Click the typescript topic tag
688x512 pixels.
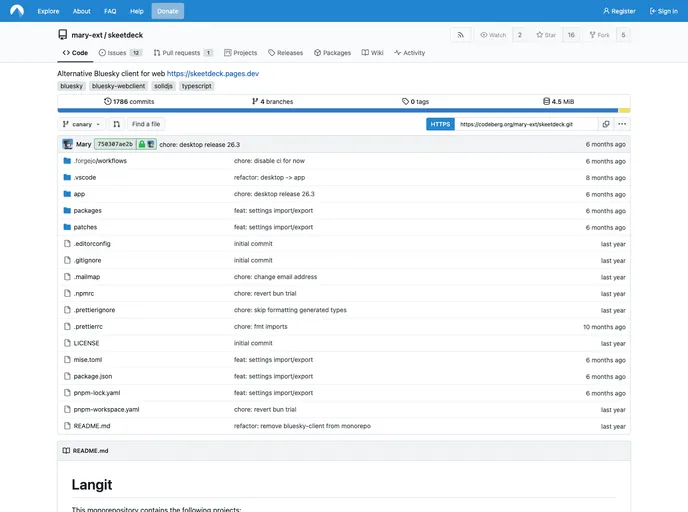pos(197,86)
